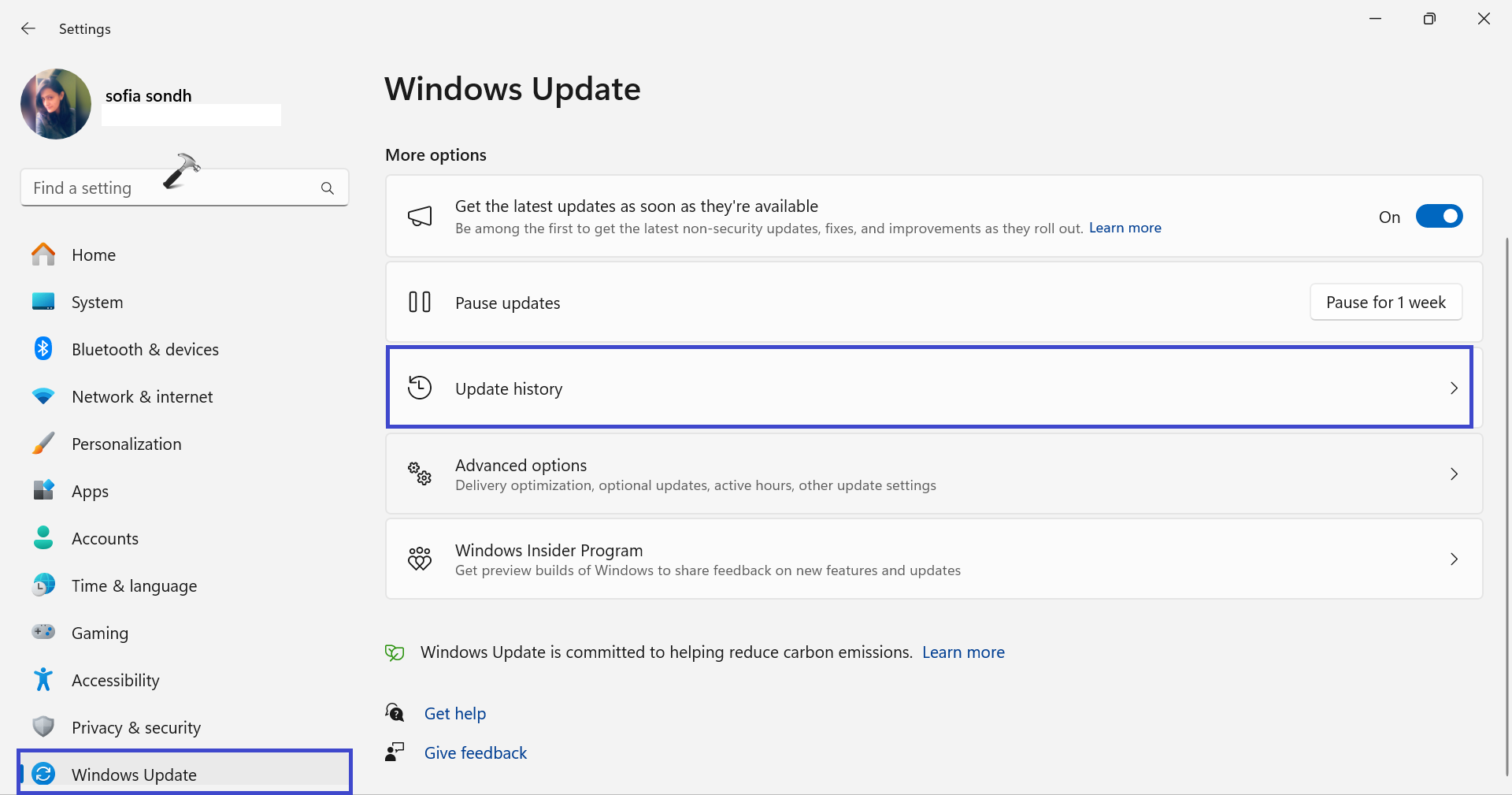Click the Gaming controller icon
This screenshot has height=795, width=1512.
point(43,632)
